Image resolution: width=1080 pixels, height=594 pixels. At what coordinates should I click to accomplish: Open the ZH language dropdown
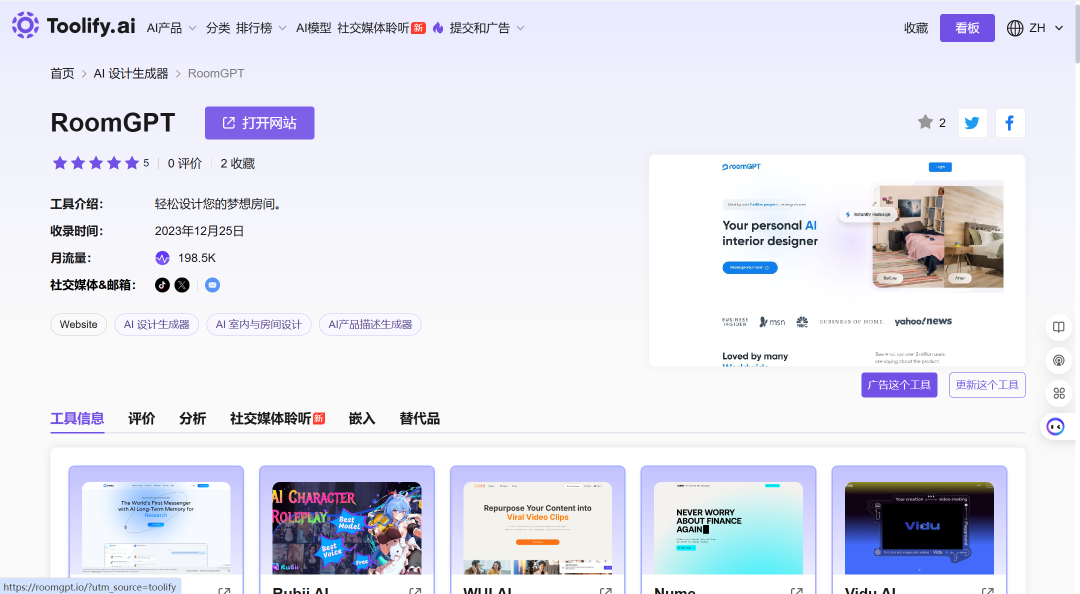[x=1046, y=28]
